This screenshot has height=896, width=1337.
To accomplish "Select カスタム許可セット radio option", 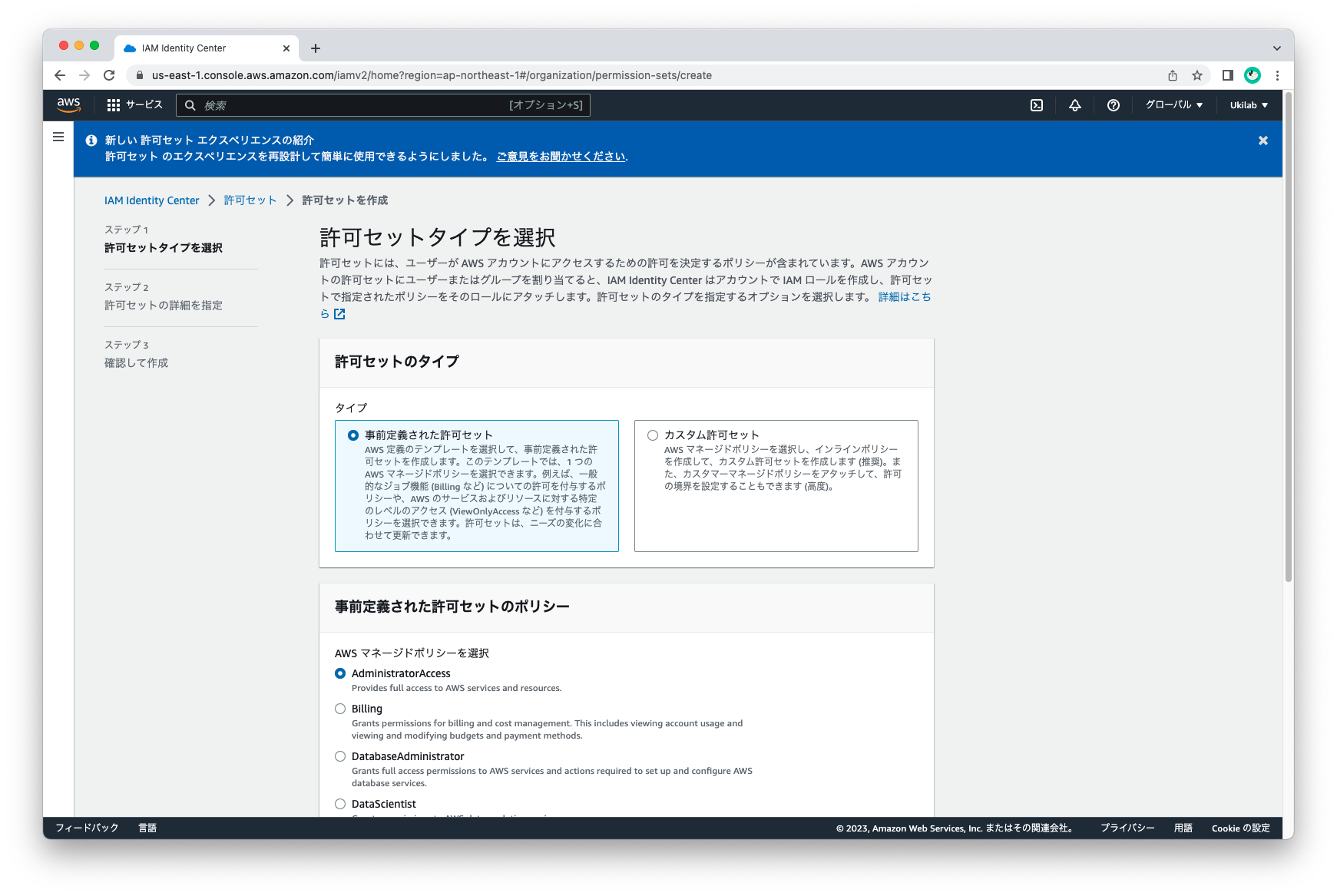I will coord(653,435).
